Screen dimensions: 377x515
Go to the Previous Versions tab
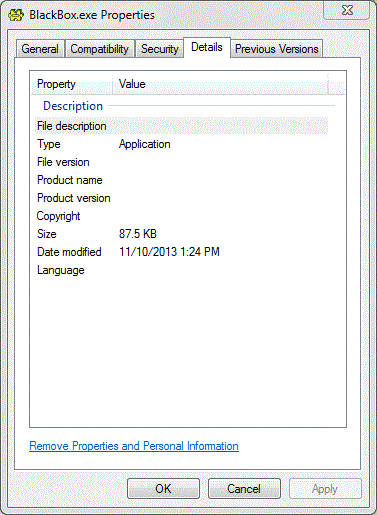pos(277,49)
